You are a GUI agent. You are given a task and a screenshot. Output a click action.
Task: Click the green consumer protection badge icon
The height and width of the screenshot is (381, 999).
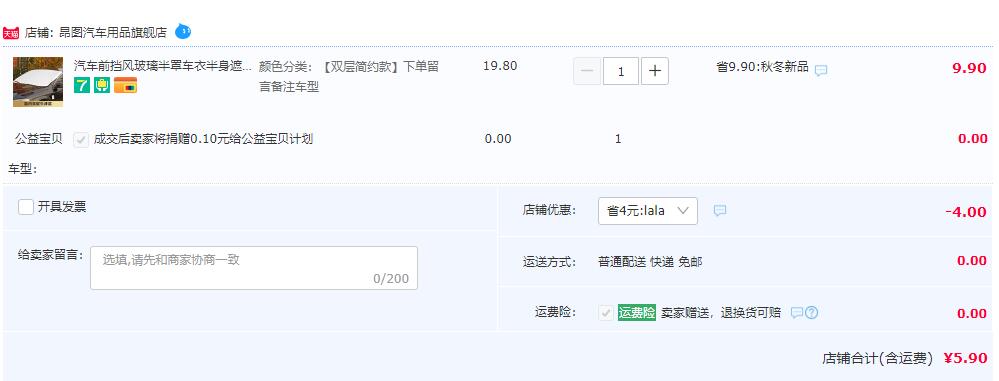(x=102, y=85)
